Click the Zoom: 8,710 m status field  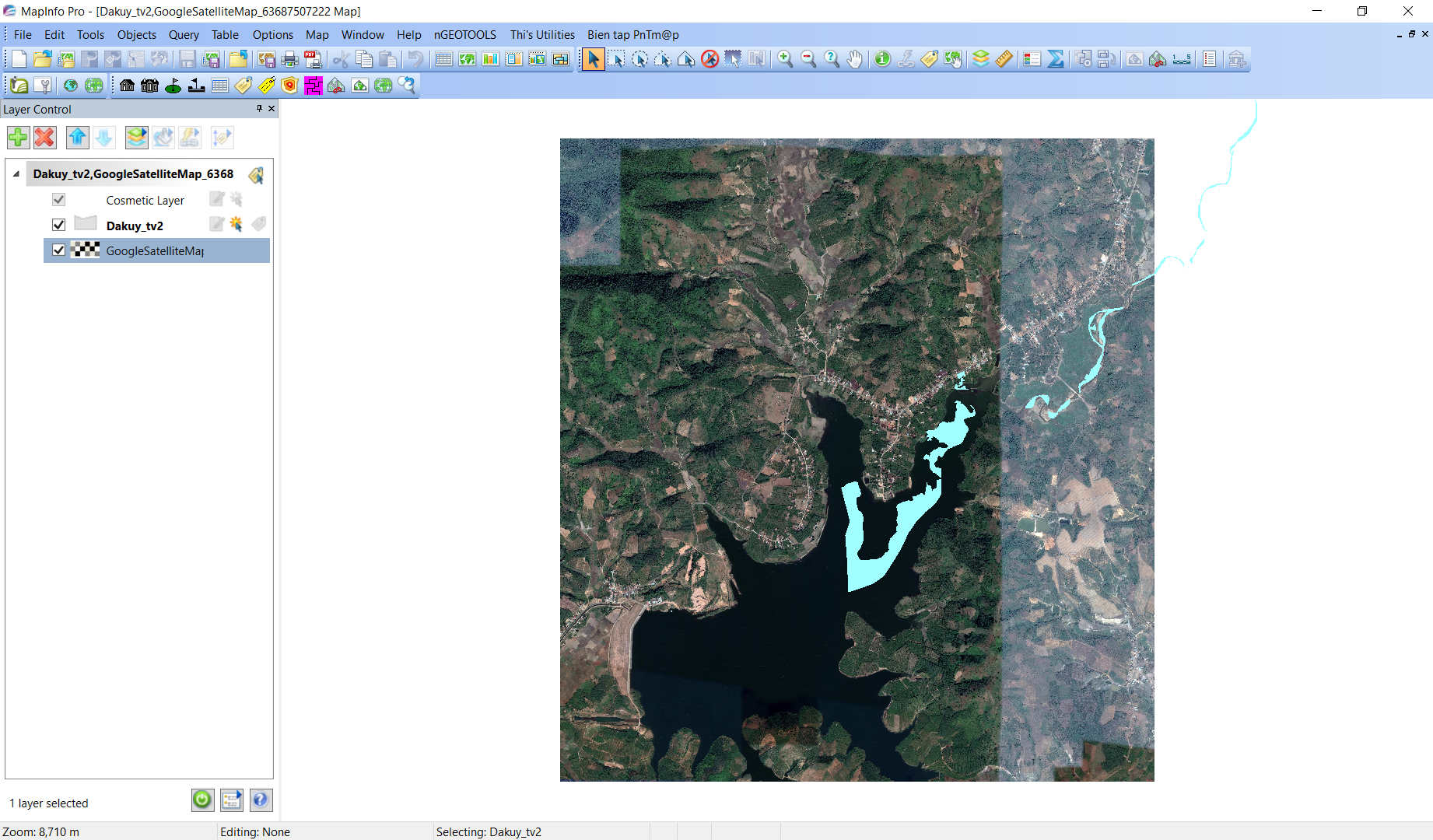108,831
